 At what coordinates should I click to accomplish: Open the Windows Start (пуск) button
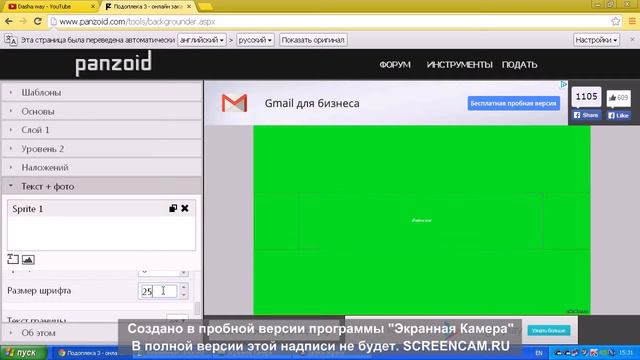pyautogui.click(x=24, y=353)
